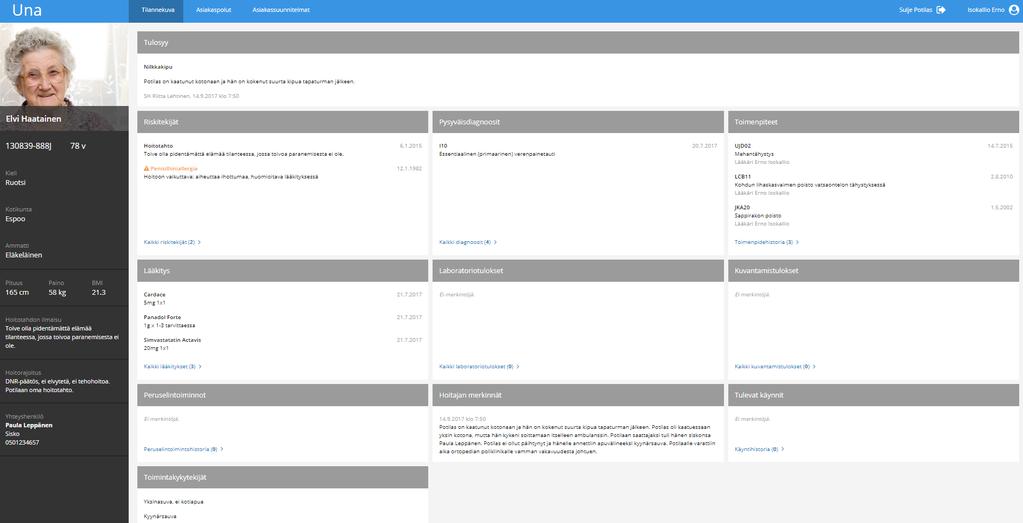Viewport: 1023px width, 523px height.
Task: Click the Riskitekijät panel header
Action: coord(282,122)
